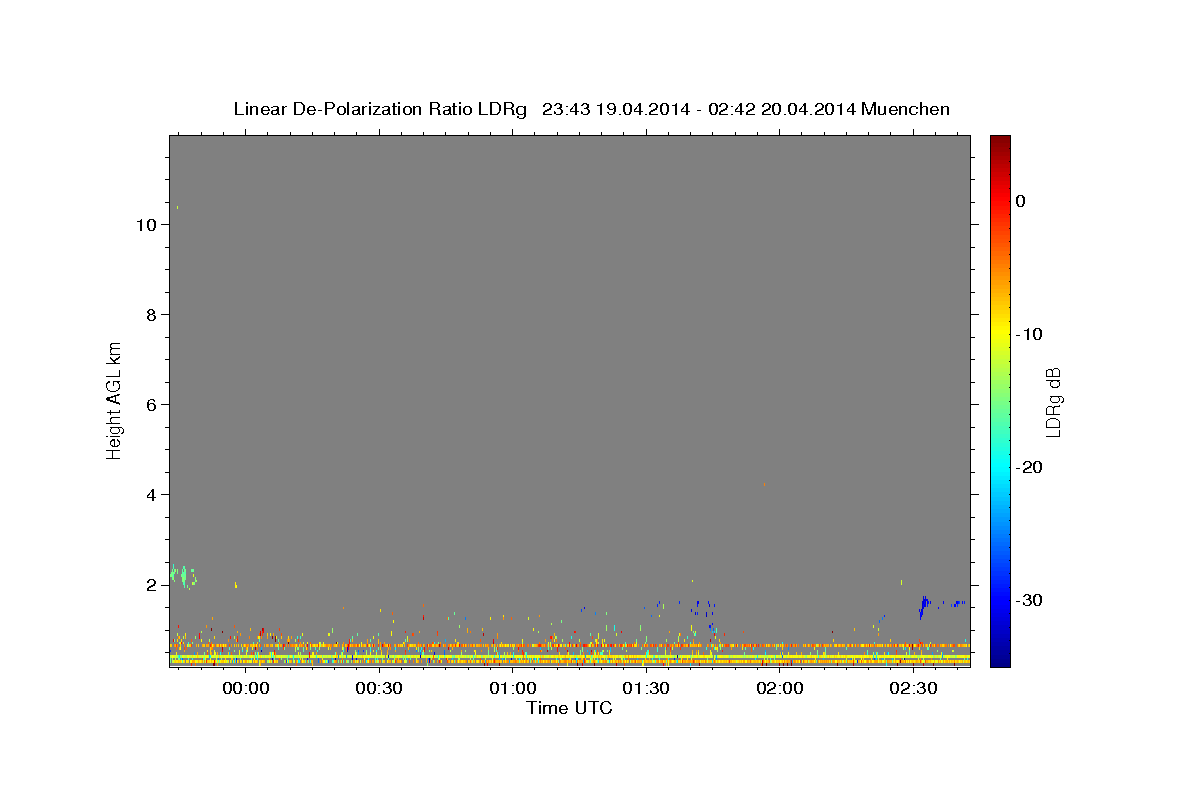This screenshot has height=800, width=1200.
Task: Click the 00:00 time axis label
Action: tap(245, 688)
